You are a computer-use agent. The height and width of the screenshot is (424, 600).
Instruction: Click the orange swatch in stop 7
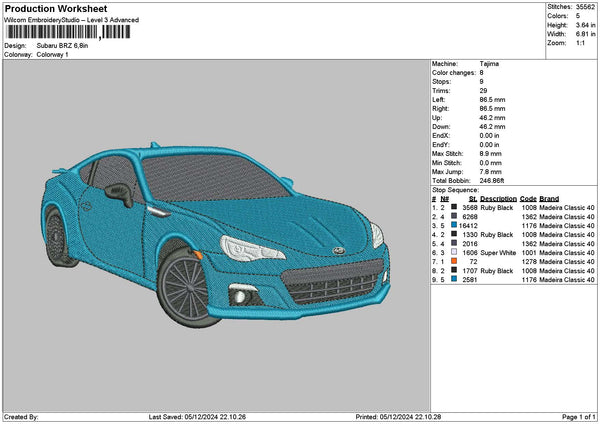(454, 261)
